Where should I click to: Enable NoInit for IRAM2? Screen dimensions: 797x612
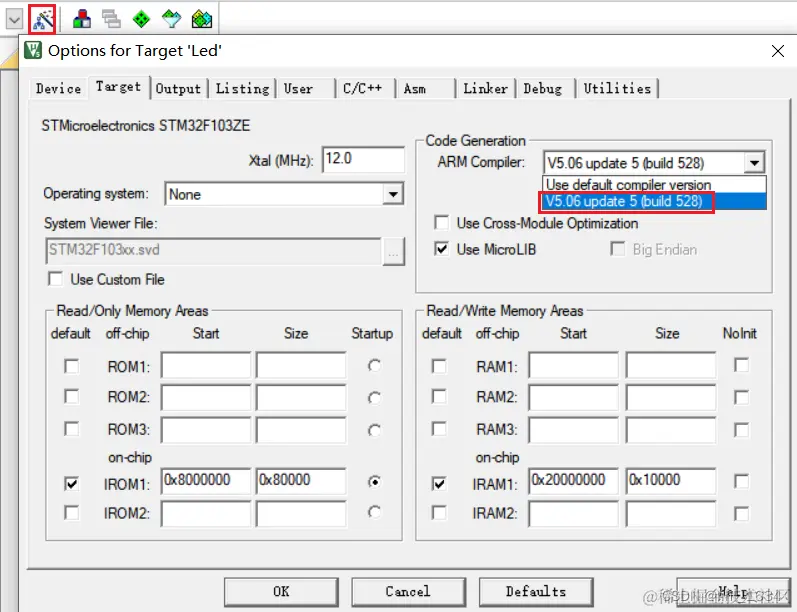click(742, 513)
